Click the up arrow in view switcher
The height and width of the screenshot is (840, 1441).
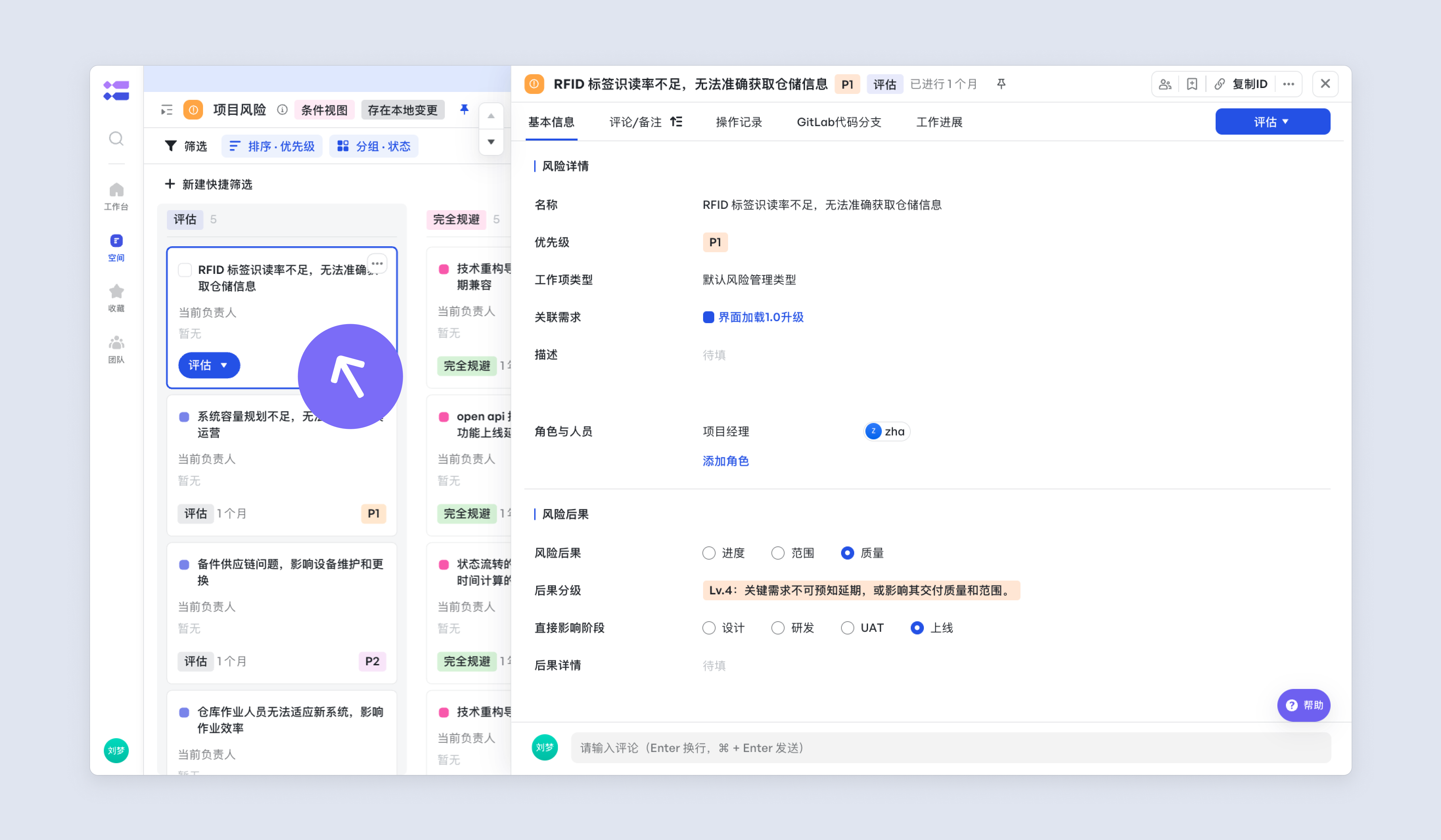491,116
